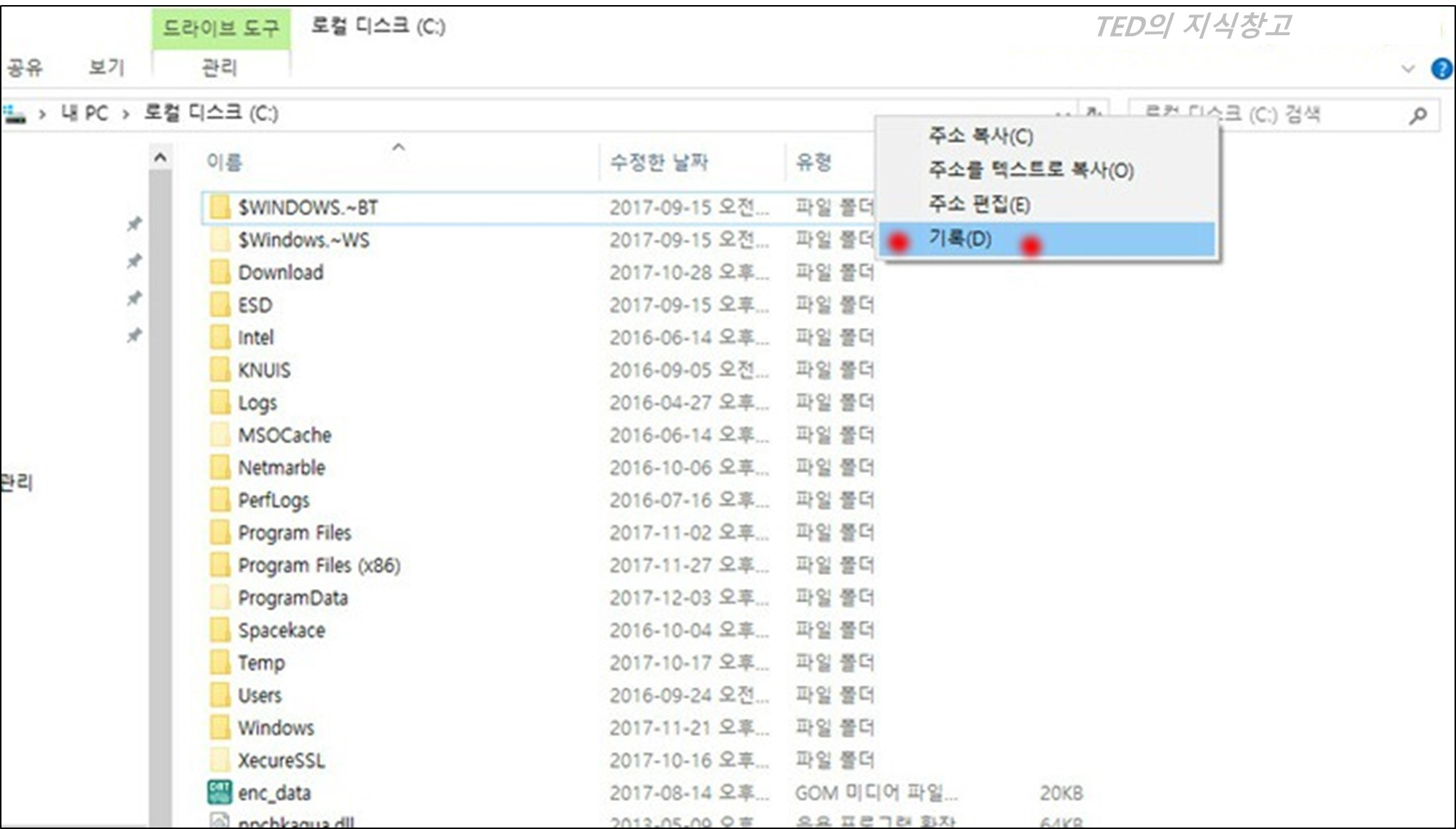Click the enc_data GOM media file icon
Viewport: 1456px width, 829px height.
click(220, 793)
